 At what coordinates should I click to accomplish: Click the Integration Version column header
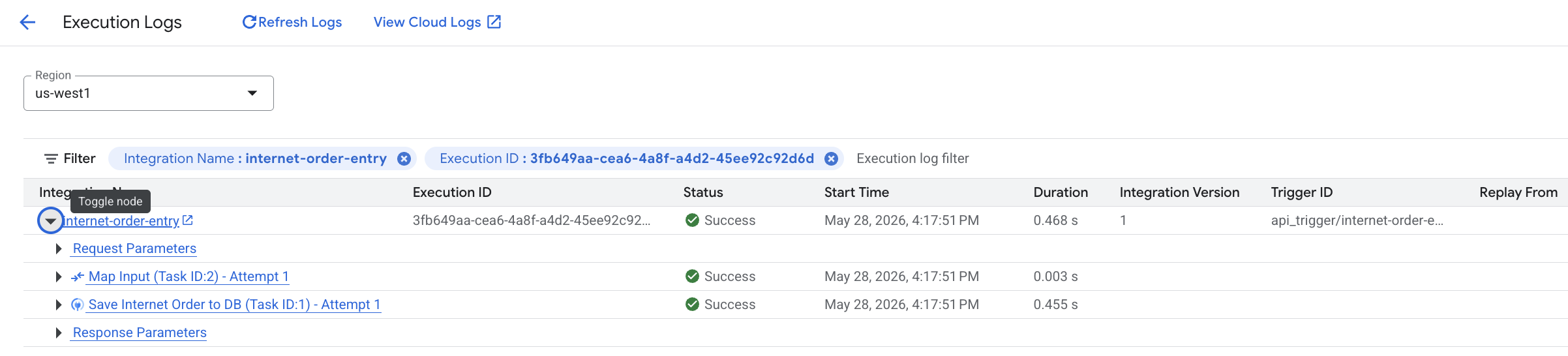click(x=1179, y=192)
